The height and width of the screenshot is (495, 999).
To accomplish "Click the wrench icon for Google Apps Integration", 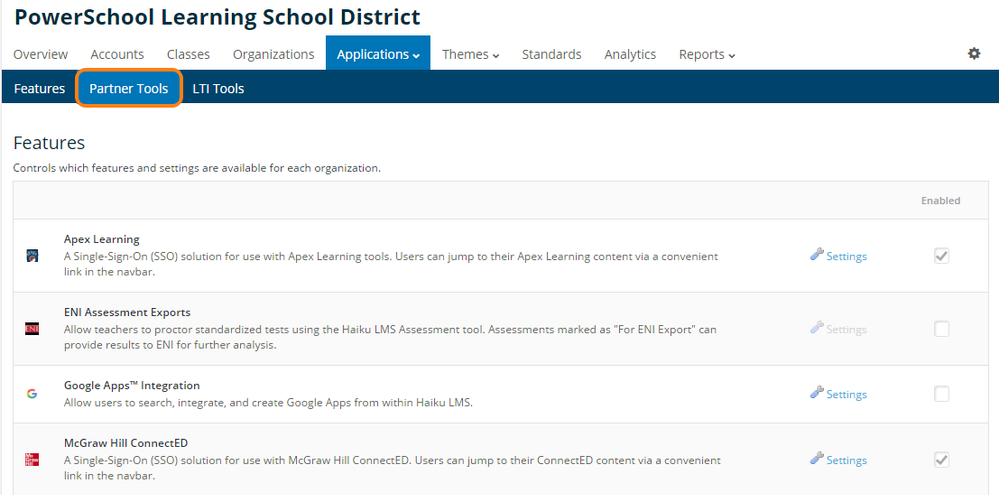I will point(817,393).
